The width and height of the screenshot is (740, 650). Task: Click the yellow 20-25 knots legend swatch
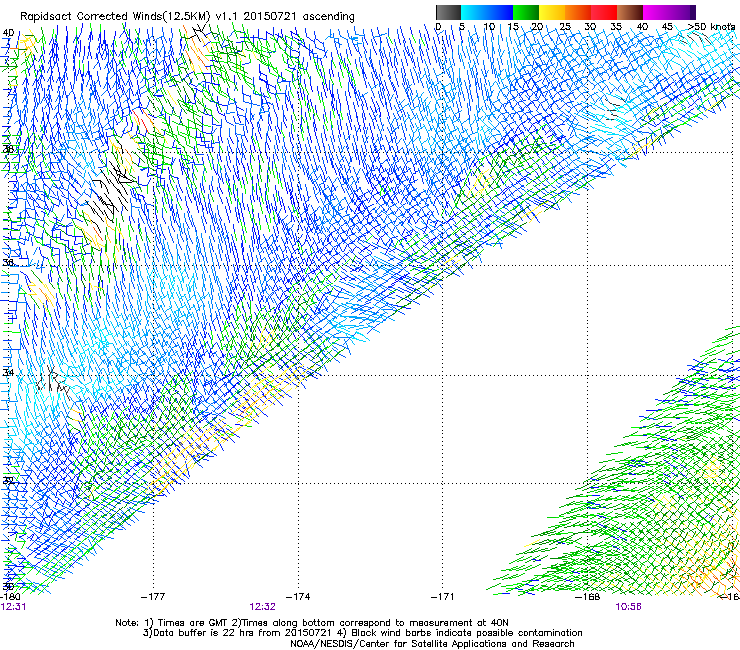(552, 12)
